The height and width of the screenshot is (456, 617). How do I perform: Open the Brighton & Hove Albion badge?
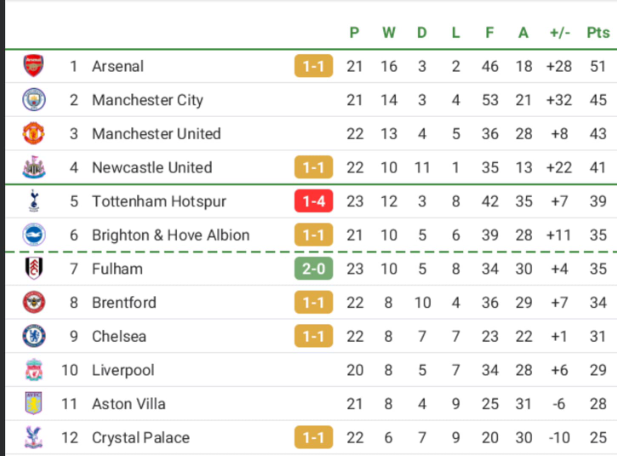pos(33,234)
